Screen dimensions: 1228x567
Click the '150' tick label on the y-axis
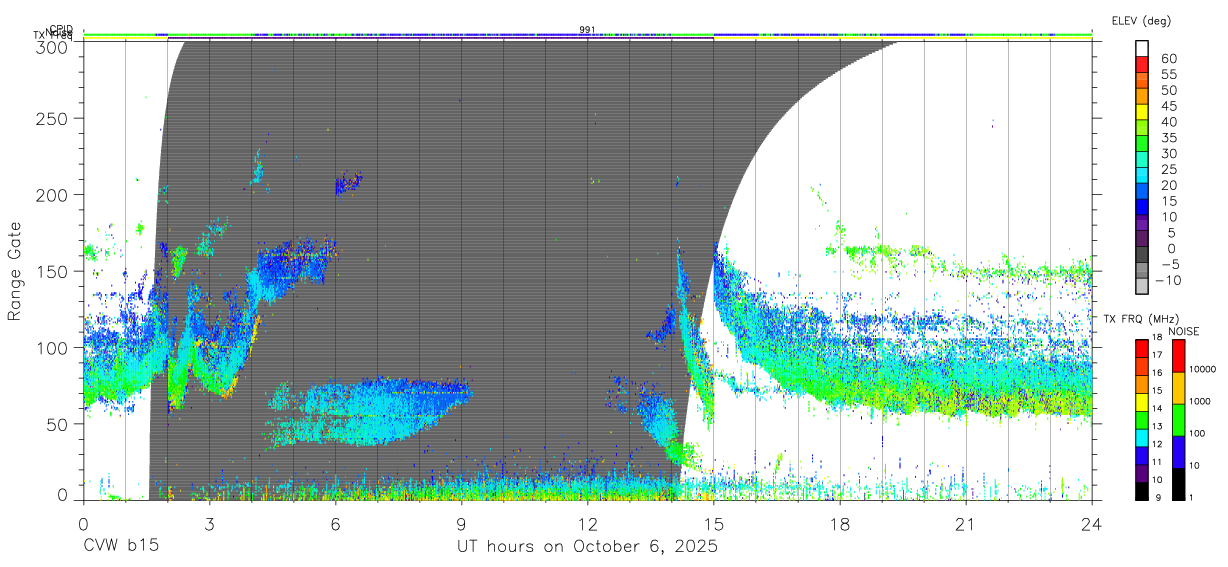(54, 271)
